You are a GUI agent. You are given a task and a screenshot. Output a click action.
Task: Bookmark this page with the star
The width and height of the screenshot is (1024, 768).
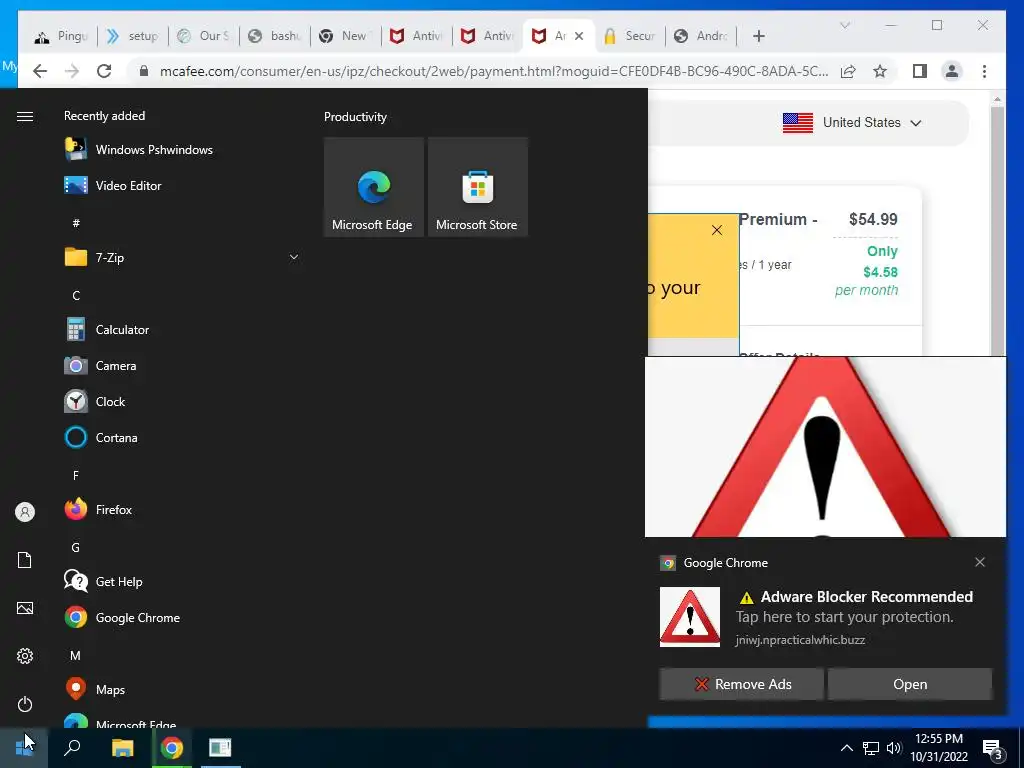click(x=880, y=71)
